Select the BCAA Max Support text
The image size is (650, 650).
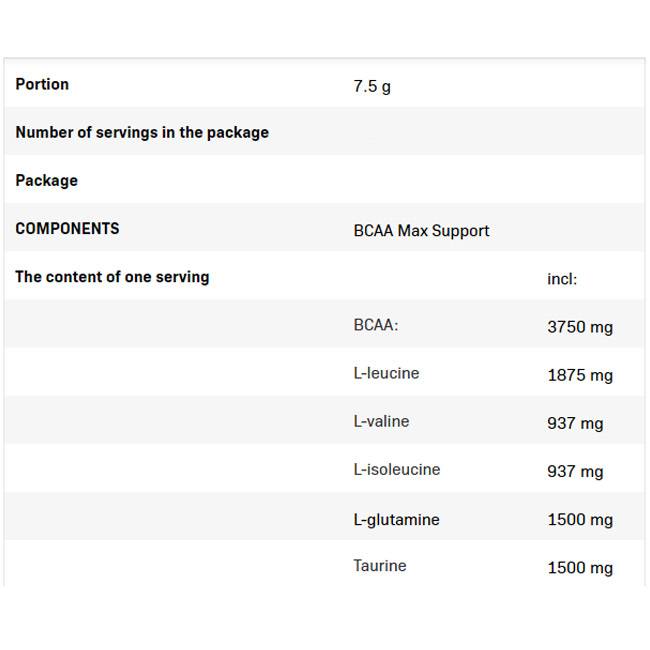pos(421,231)
